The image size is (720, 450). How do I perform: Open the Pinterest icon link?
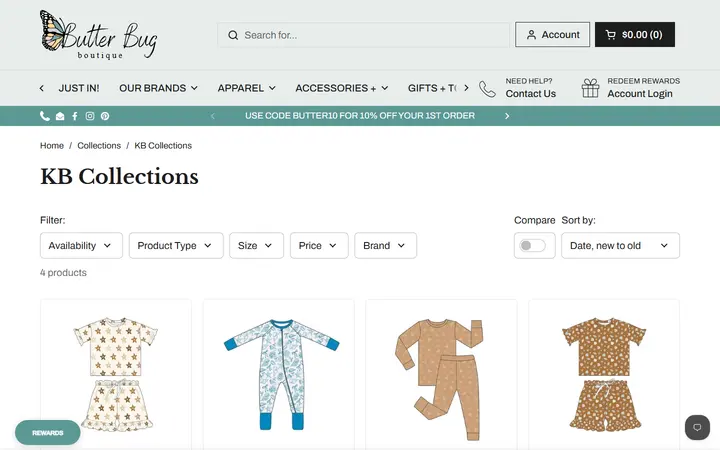[105, 116]
